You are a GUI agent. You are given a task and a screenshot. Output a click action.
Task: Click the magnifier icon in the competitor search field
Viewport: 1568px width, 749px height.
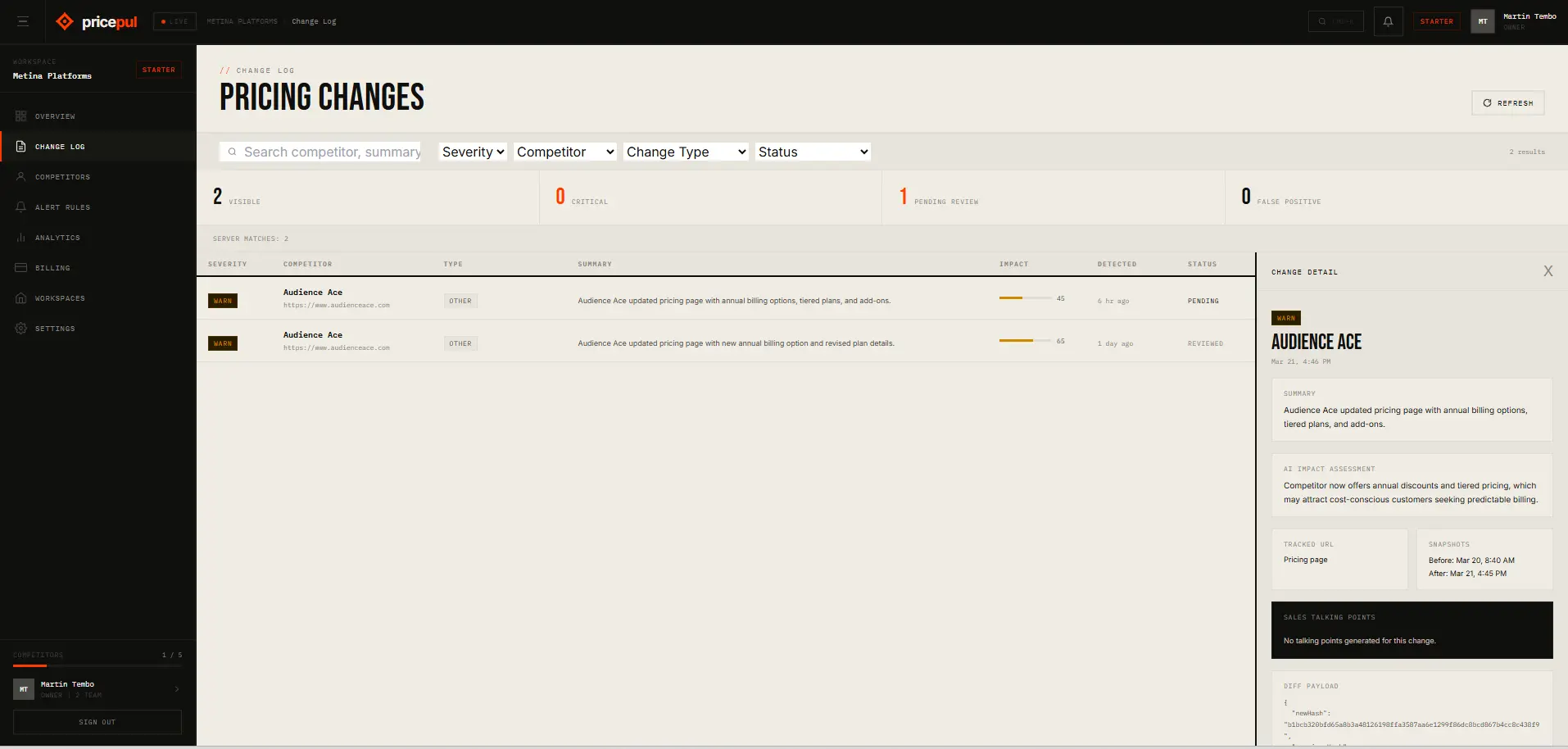232,152
